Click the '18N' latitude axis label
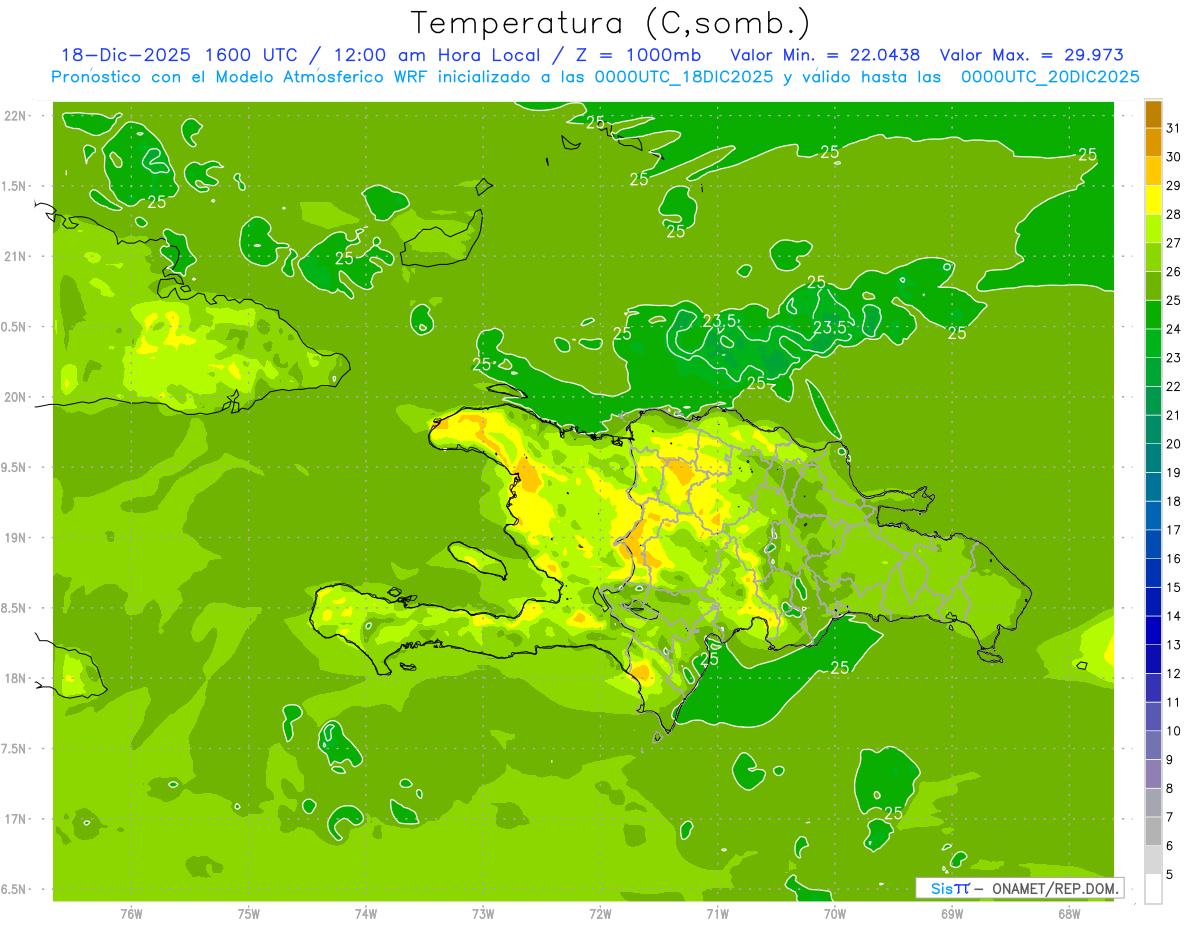1200x927 pixels. (17, 678)
